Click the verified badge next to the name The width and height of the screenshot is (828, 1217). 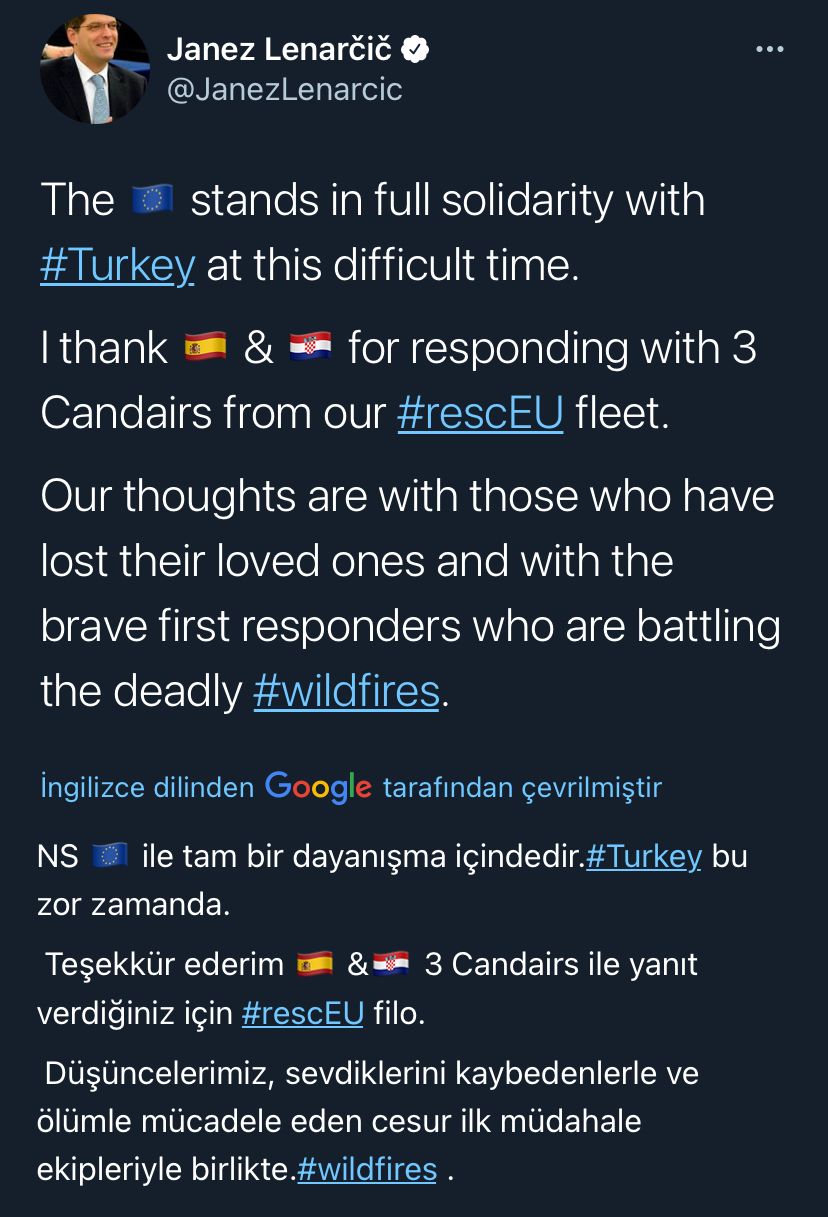coord(416,49)
